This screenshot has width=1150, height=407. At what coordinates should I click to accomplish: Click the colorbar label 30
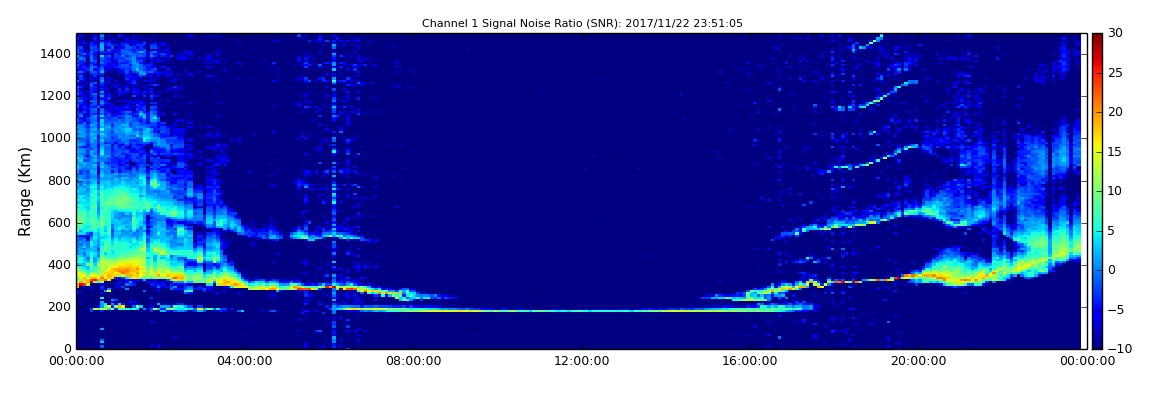1115,33
